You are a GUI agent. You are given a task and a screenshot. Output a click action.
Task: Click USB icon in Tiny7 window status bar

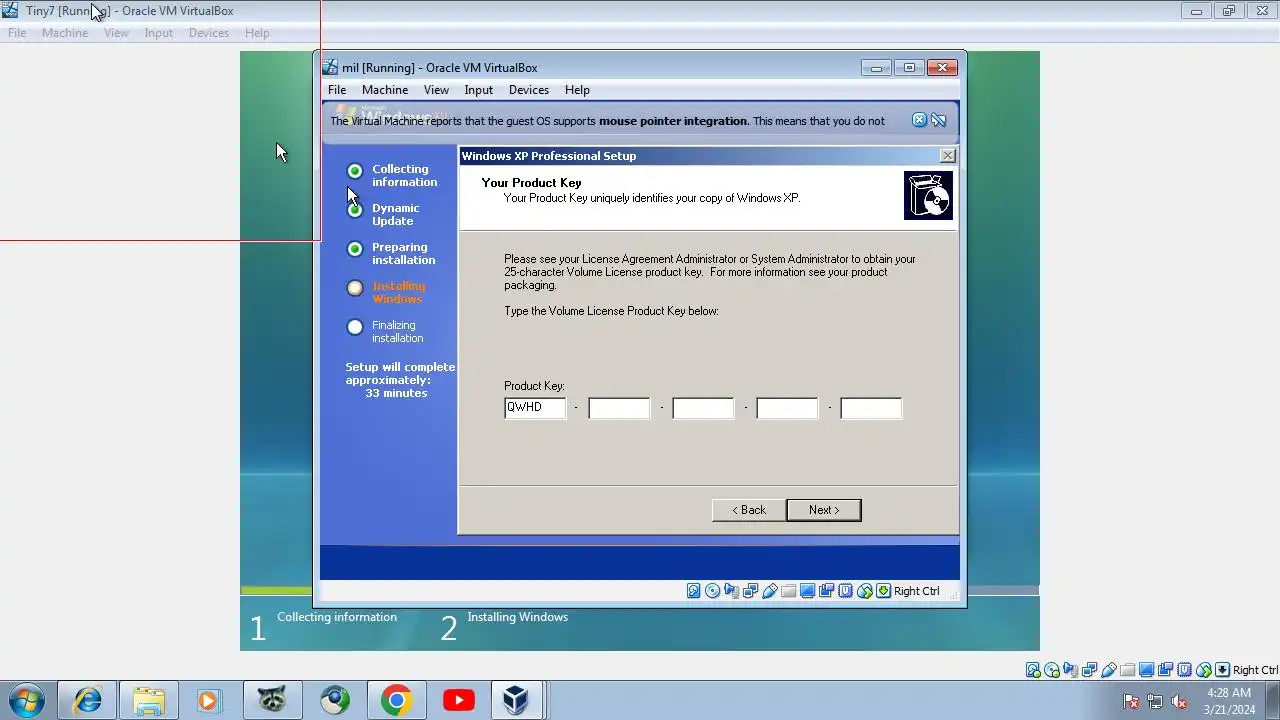(x=1109, y=670)
